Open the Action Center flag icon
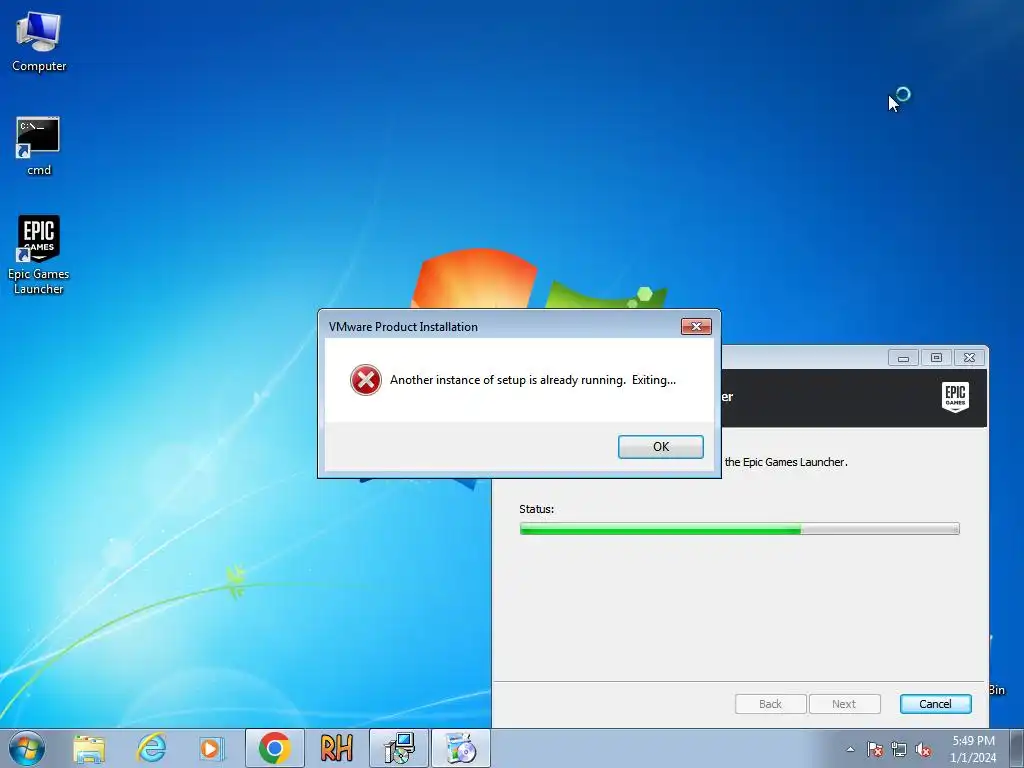This screenshot has height=768, width=1024. click(874, 749)
